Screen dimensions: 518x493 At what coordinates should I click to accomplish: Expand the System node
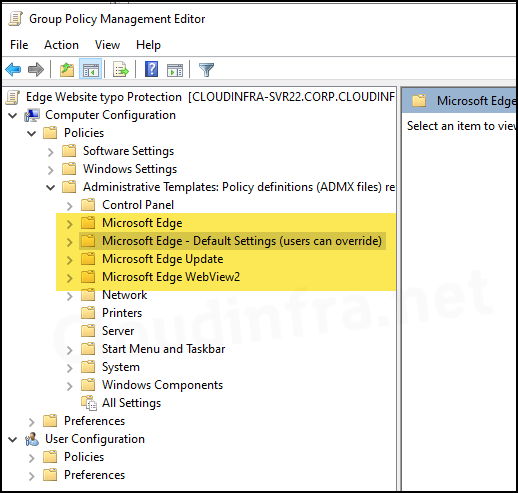coord(70,368)
